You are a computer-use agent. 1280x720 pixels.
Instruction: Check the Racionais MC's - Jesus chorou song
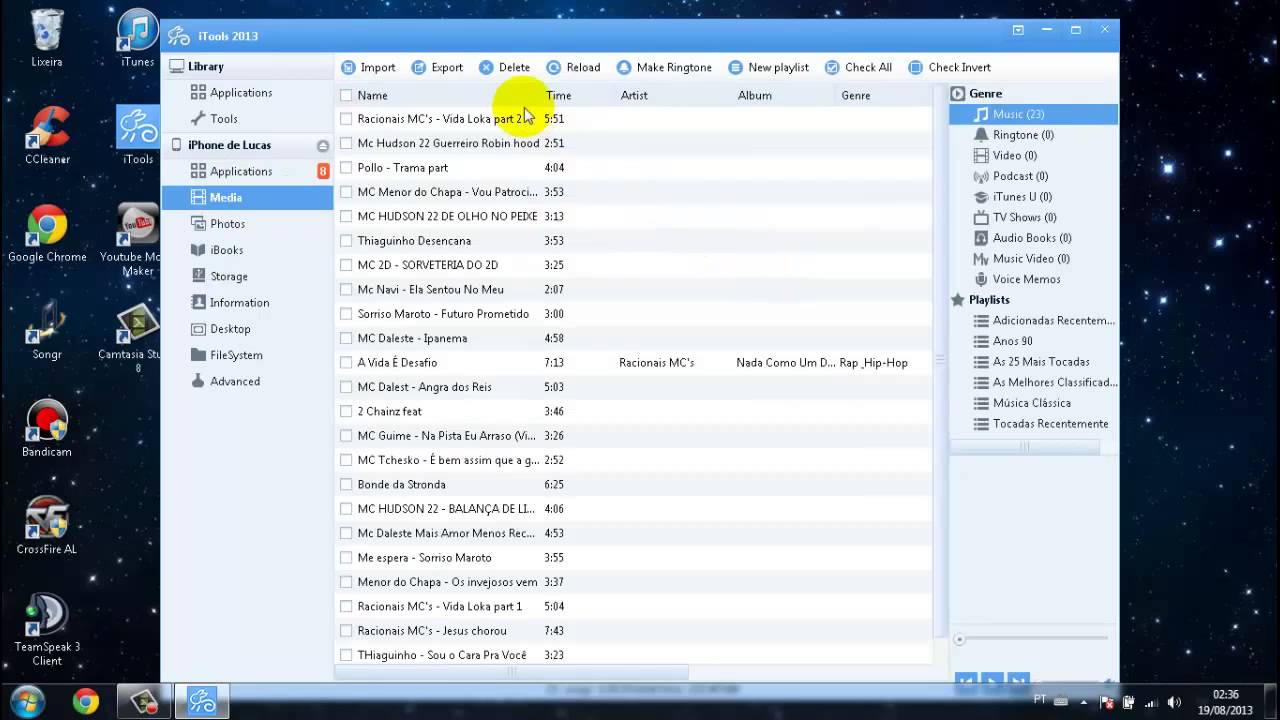coord(346,631)
